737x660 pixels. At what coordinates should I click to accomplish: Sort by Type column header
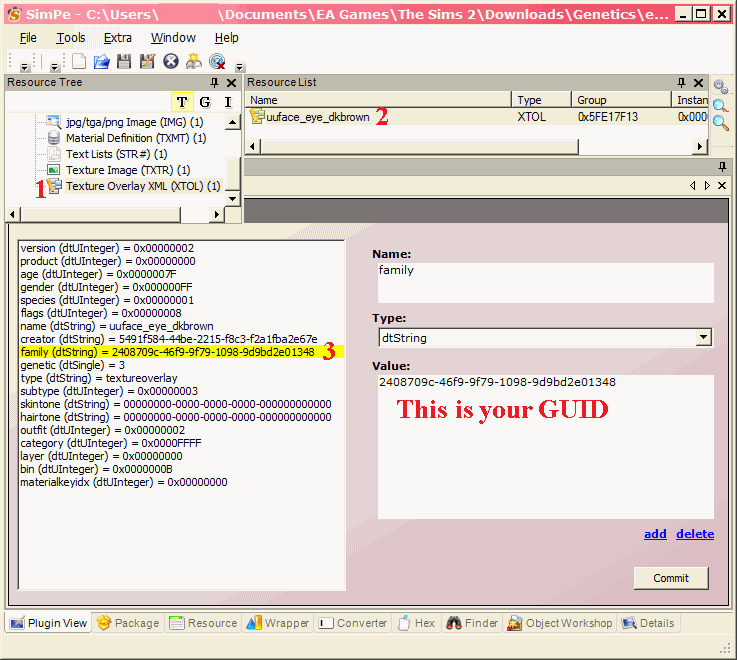click(541, 100)
